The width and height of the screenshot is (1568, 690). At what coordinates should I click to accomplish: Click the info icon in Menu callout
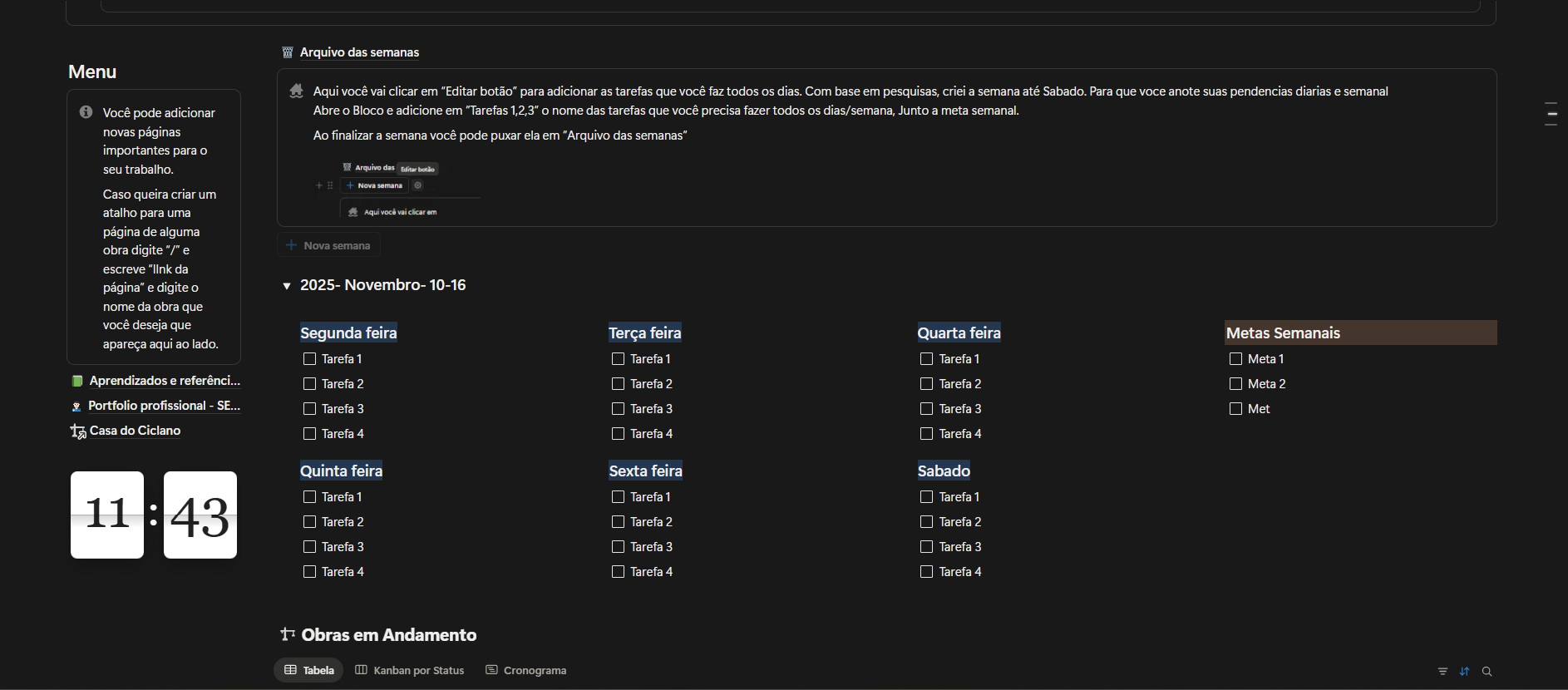86,112
